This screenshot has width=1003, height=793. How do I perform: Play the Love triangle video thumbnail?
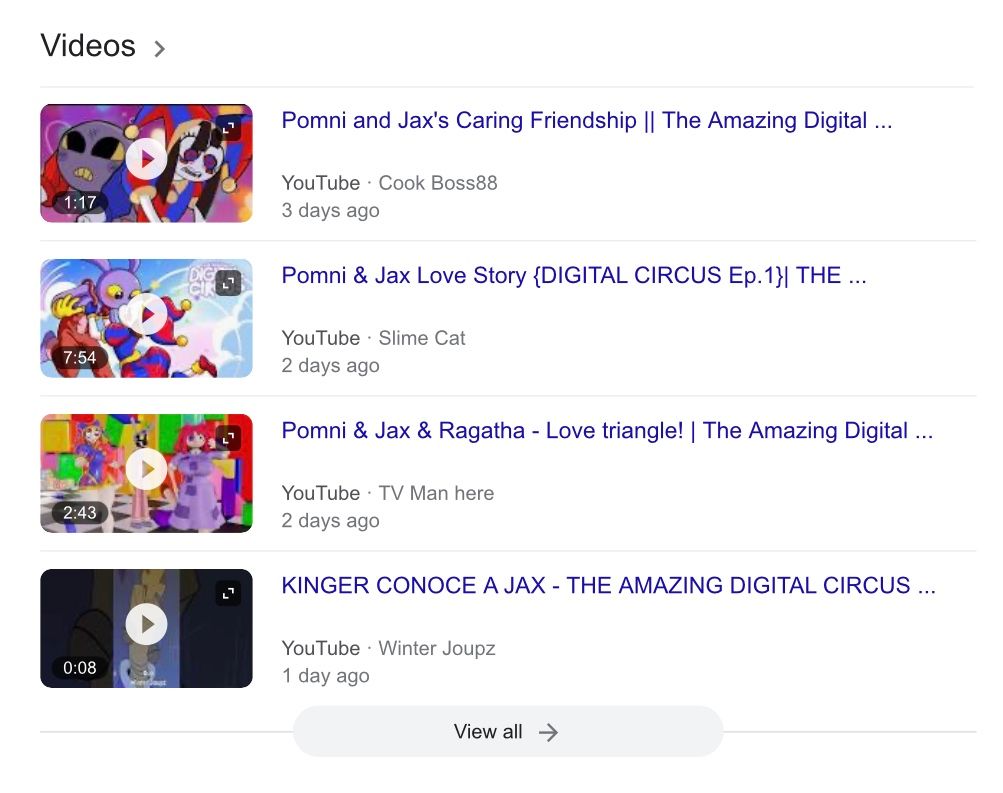tap(146, 470)
